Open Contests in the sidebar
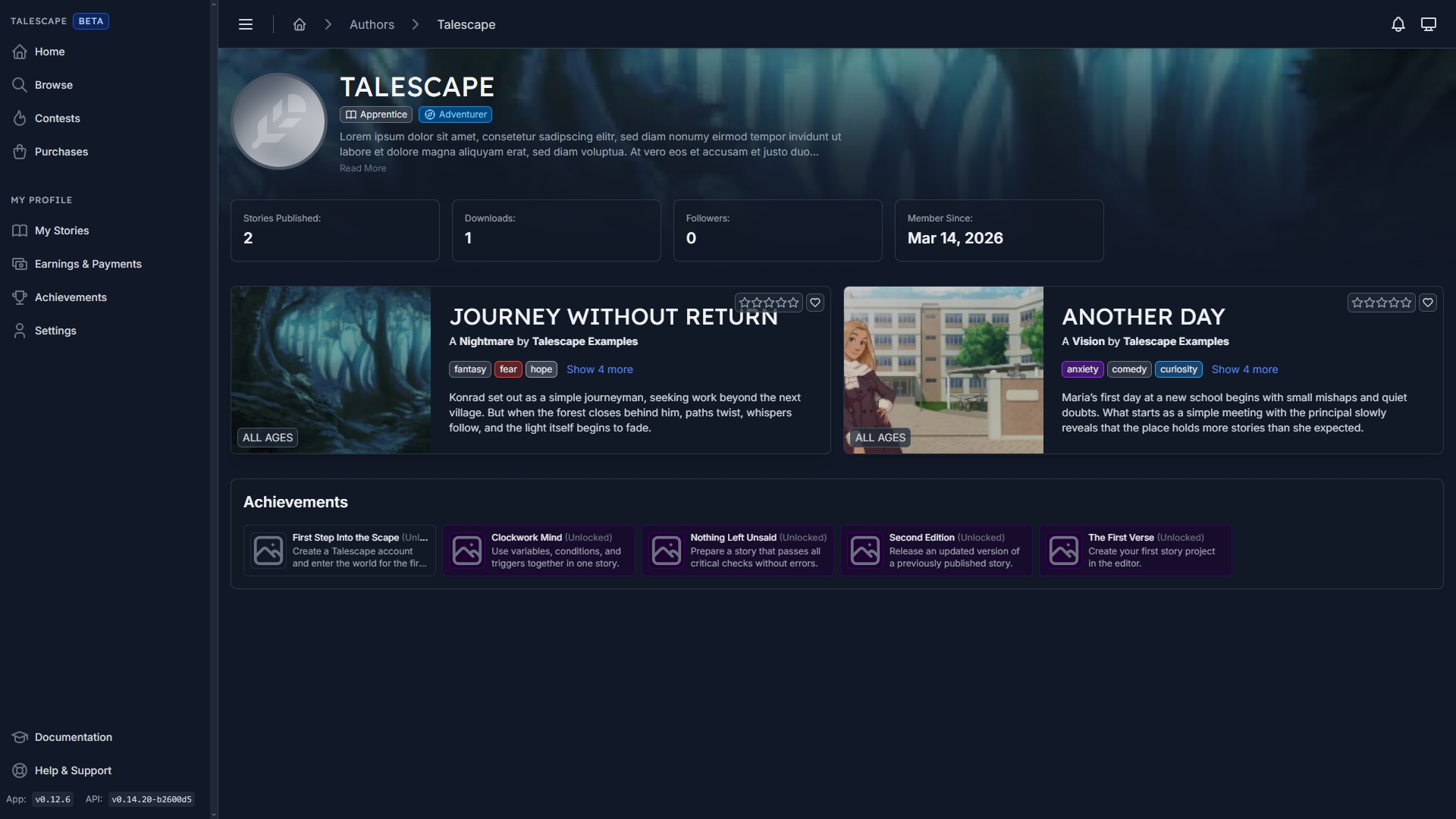The height and width of the screenshot is (819, 1456). click(57, 118)
